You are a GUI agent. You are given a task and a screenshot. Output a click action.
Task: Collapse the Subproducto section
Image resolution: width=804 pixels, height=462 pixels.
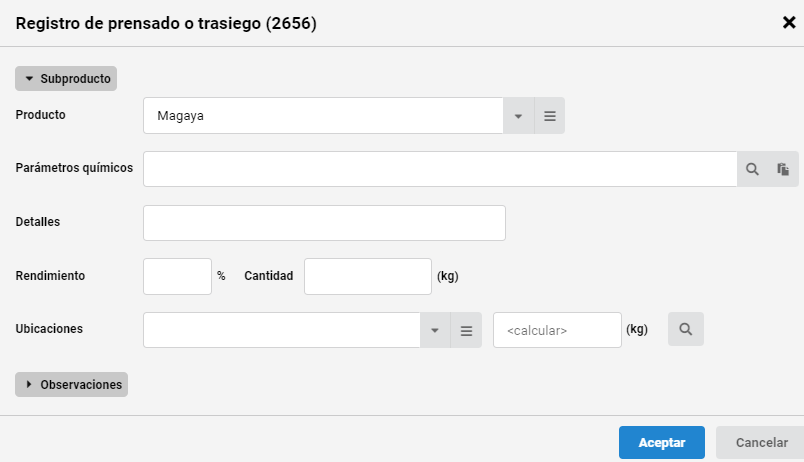coord(66,78)
